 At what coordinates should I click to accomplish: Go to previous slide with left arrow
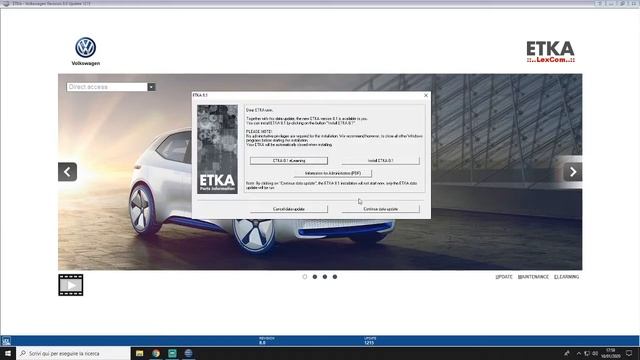click(67, 172)
